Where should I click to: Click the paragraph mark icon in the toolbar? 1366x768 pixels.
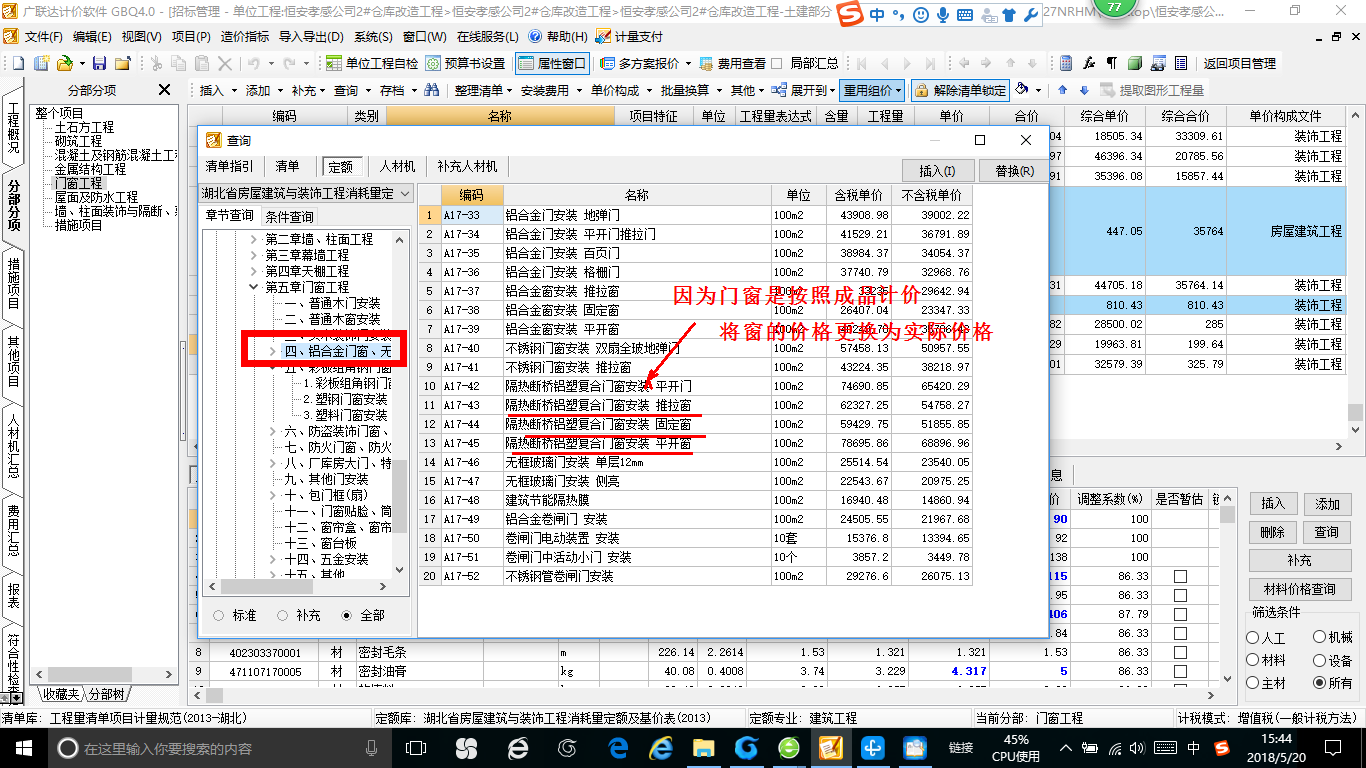point(1112,63)
